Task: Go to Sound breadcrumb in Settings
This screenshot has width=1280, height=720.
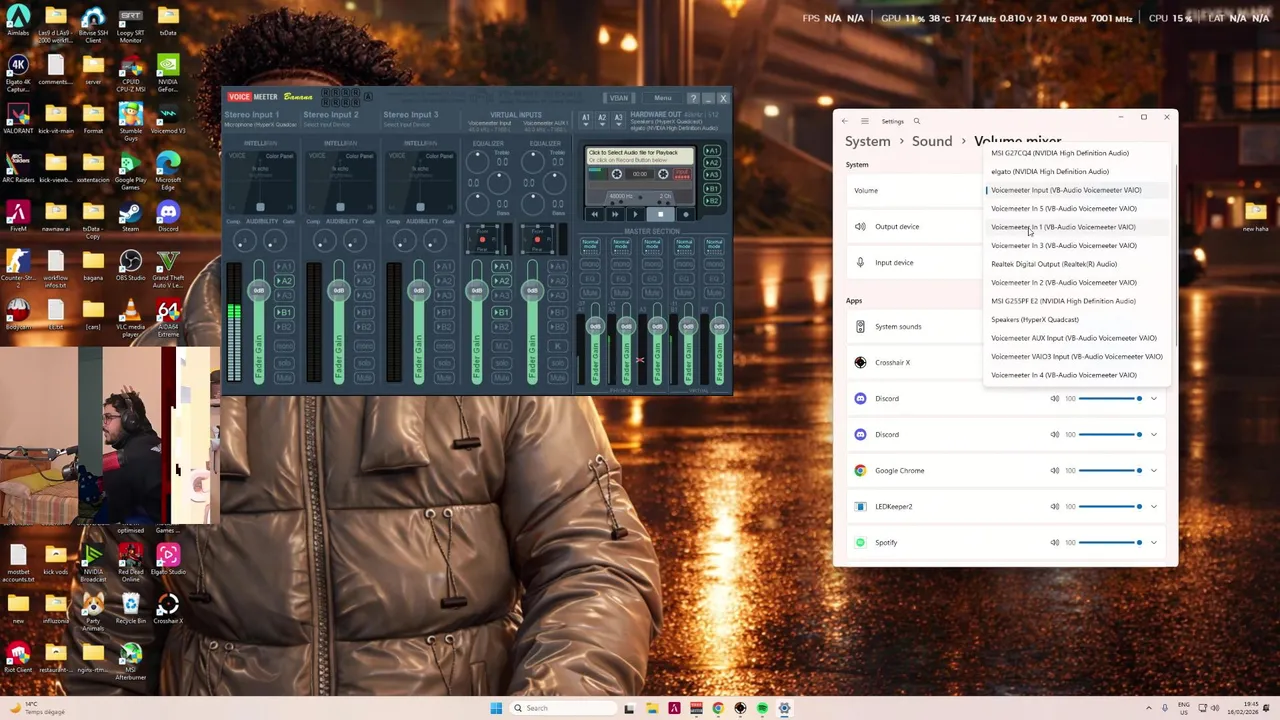Action: pos(932,141)
